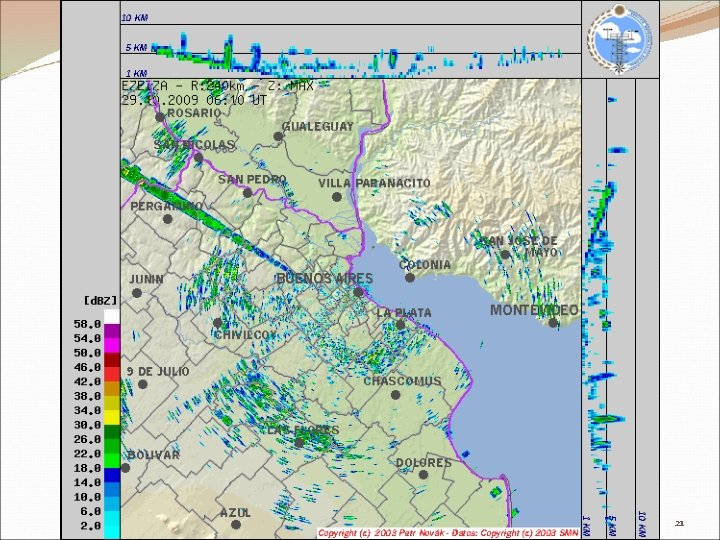
Task: Click the Junin city marker dot
Action: click(x=137, y=292)
